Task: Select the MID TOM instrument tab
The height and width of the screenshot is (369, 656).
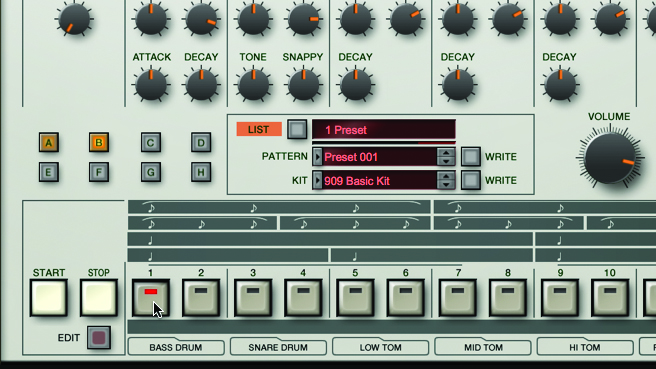Action: click(x=483, y=347)
